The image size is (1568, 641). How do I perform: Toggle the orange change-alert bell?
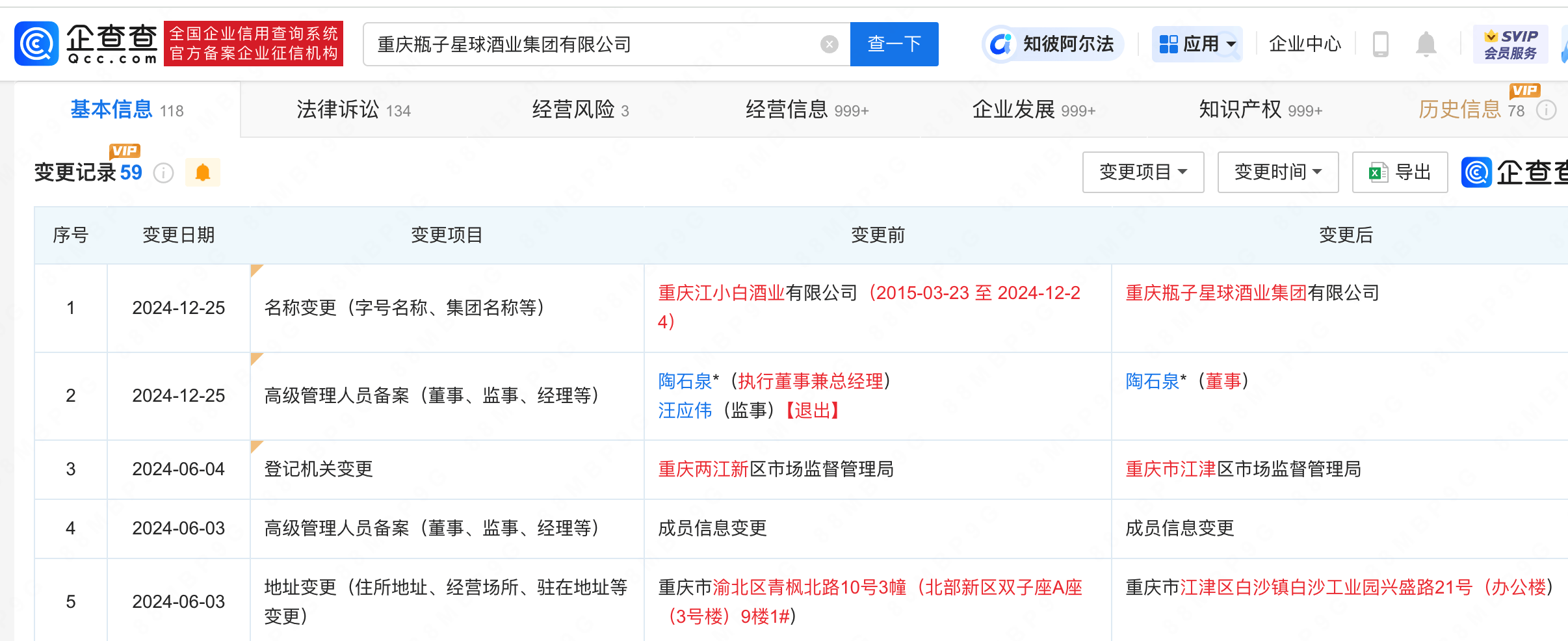click(203, 173)
